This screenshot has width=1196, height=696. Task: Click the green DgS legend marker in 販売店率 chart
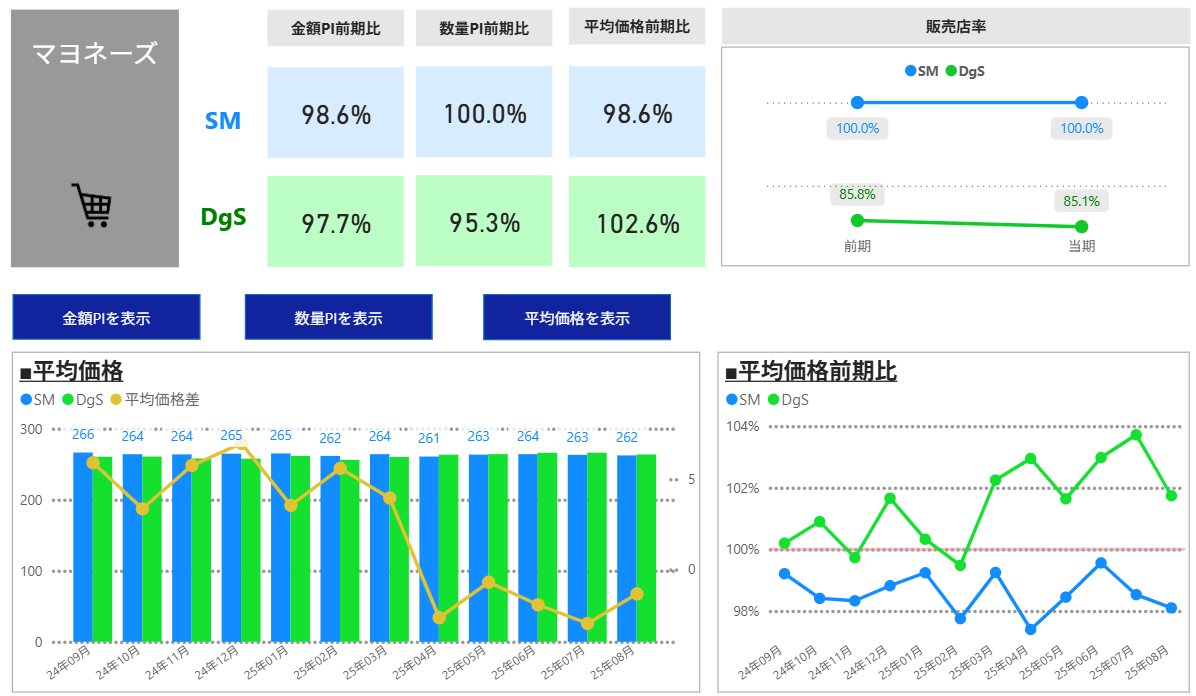[x=951, y=71]
